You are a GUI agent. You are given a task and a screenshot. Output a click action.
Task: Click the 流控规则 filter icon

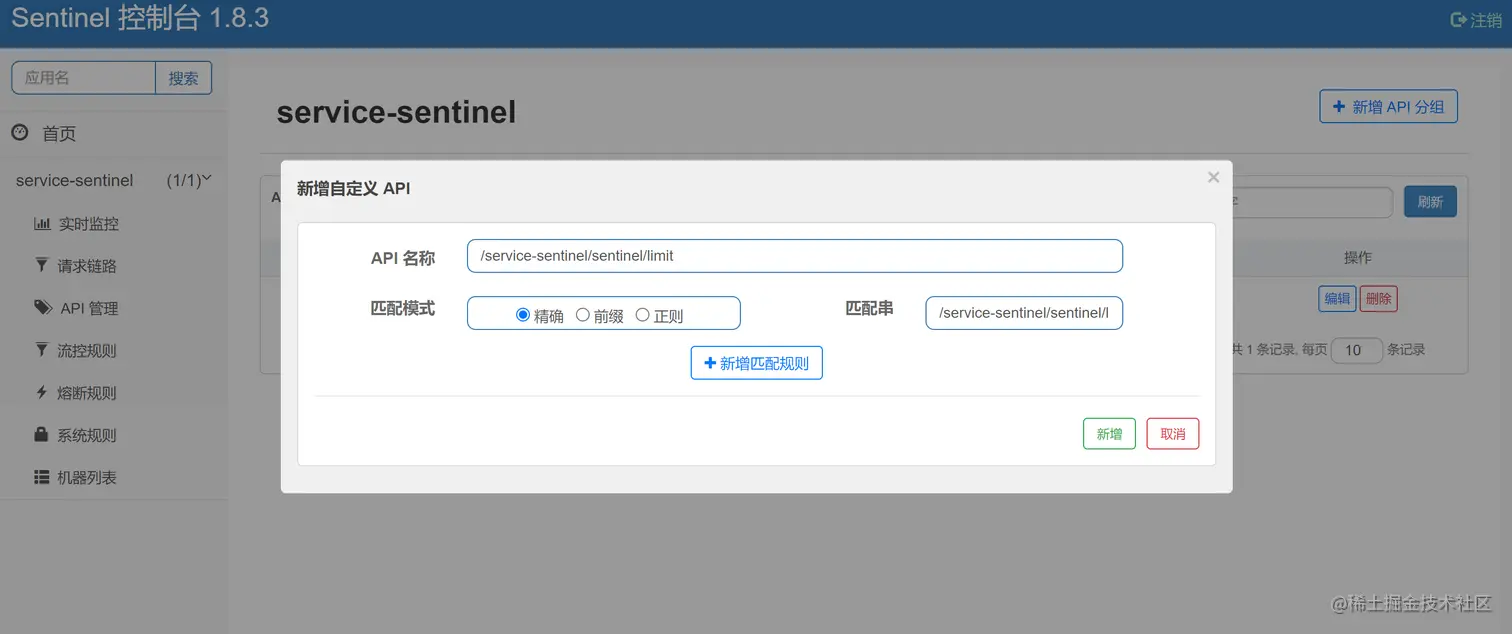(x=42, y=350)
